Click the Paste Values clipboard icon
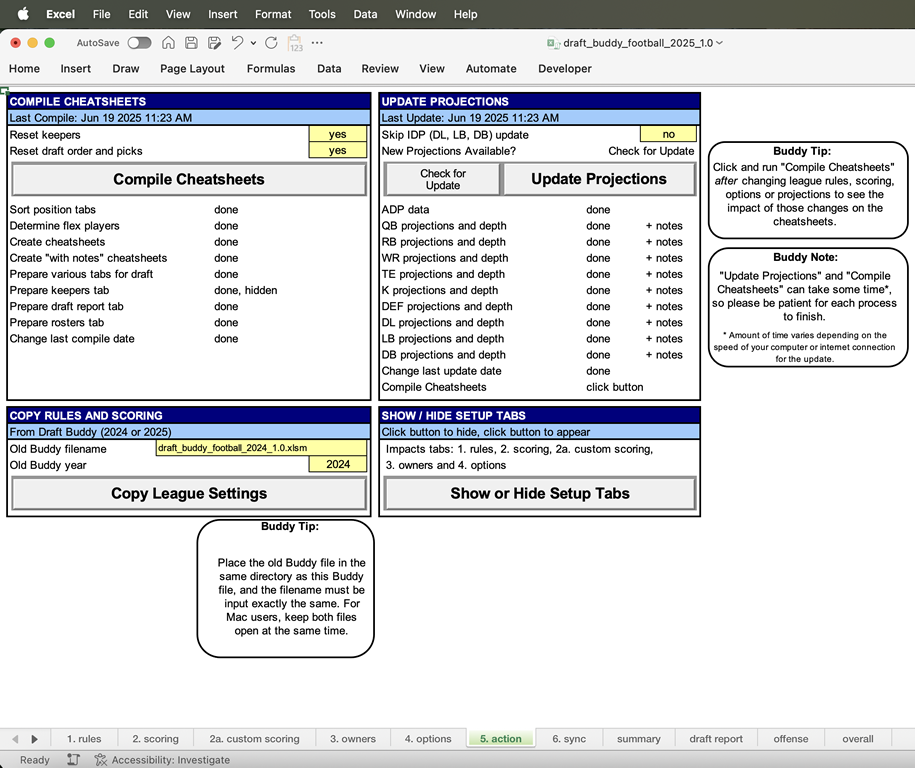Viewport: 915px width, 768px height. pos(295,43)
